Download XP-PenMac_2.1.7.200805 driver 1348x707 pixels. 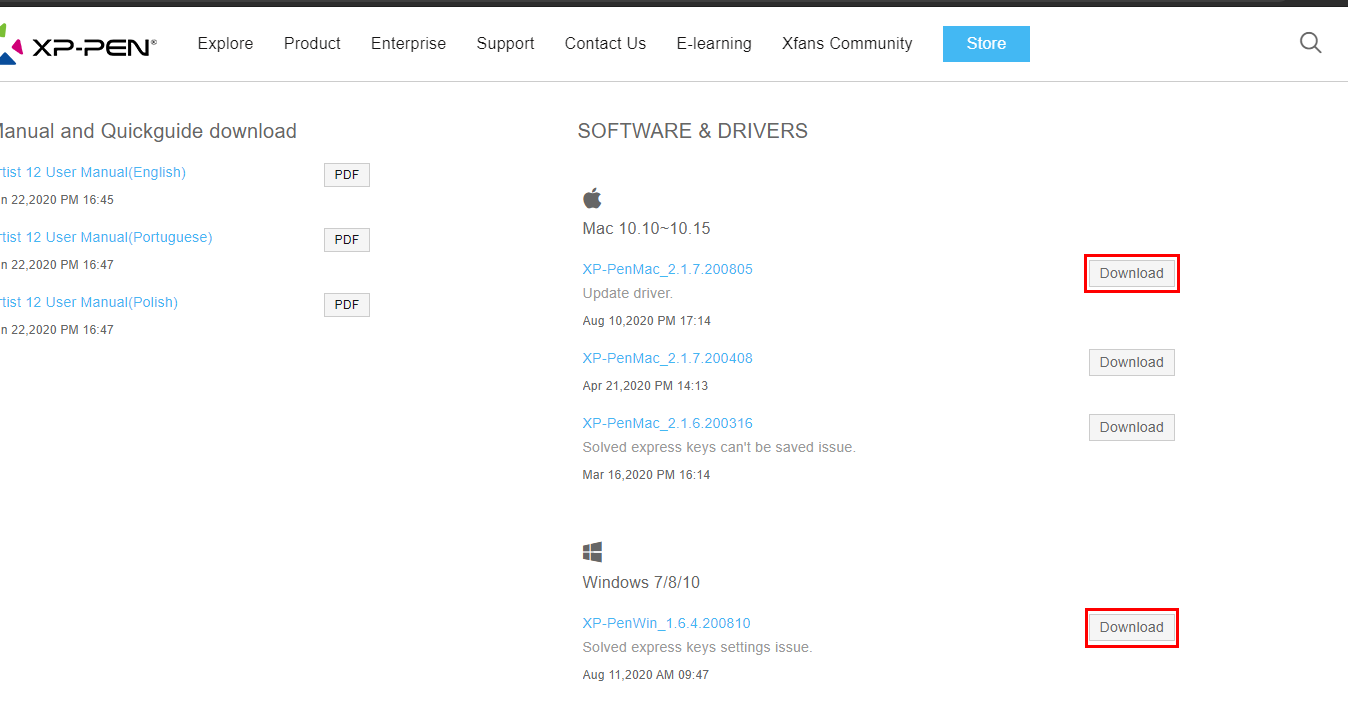pyautogui.click(x=1131, y=273)
